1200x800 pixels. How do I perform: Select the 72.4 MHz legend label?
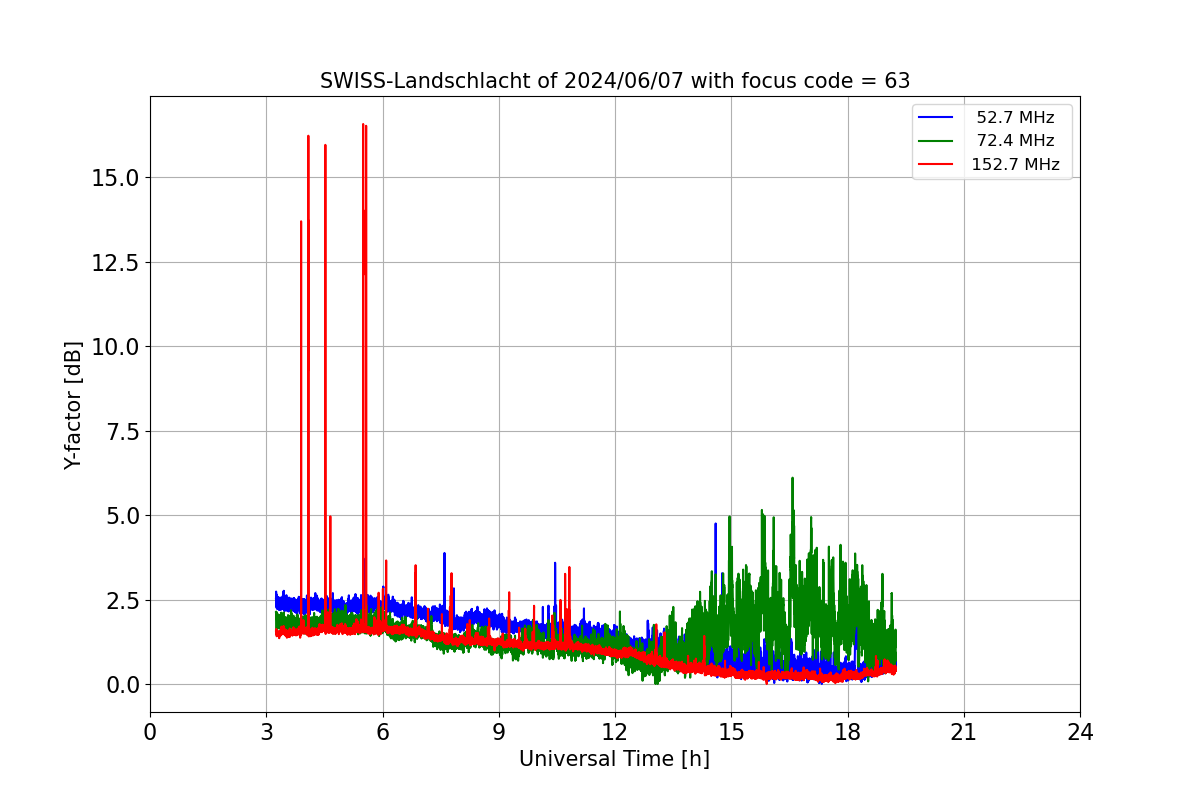pyautogui.click(x=1015, y=141)
